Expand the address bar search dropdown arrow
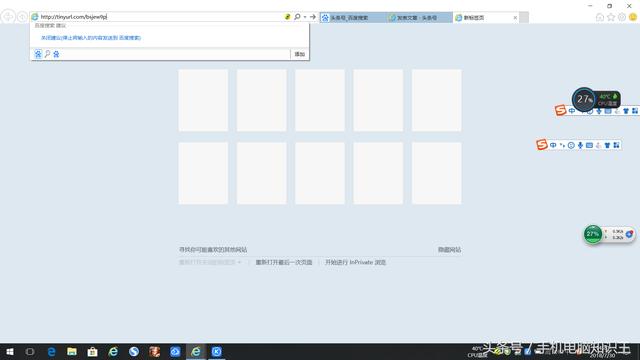Screen dimensions: 640x360 coord(305,17)
